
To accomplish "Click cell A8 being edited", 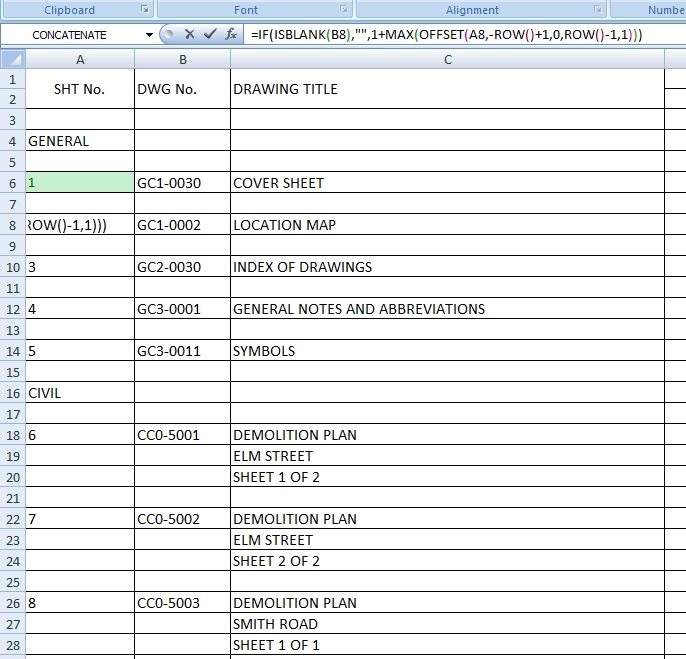I will tap(80, 224).
